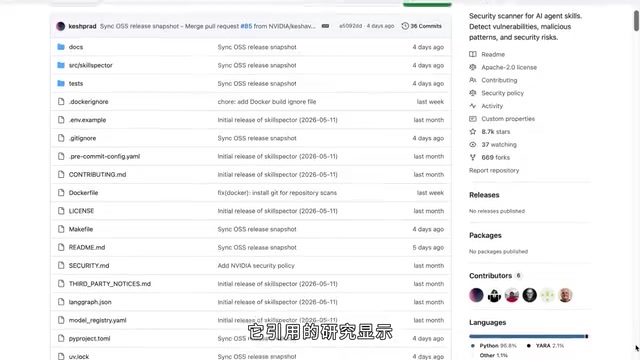This screenshot has height=360, width=640.
Task: Click the Python language entry
Action: (494, 346)
